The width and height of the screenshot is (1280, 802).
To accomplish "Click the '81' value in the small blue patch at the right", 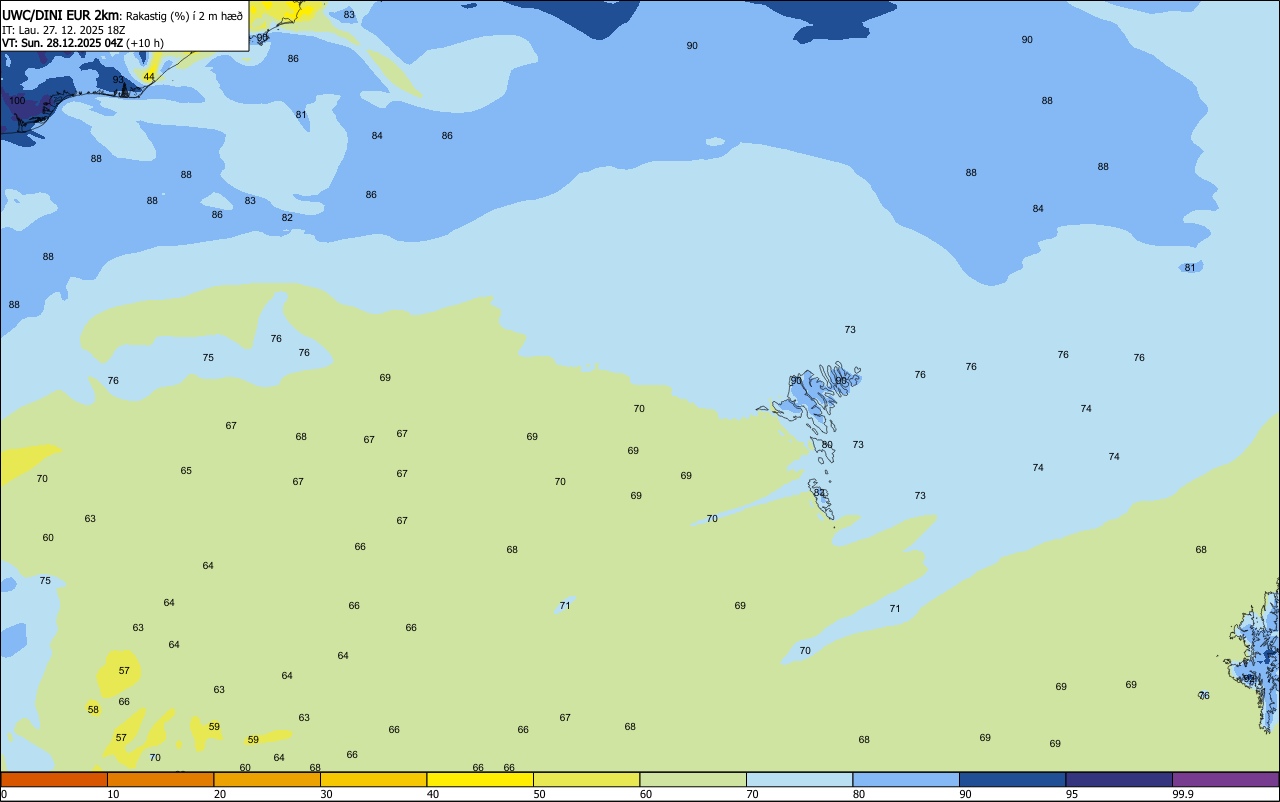I will pyautogui.click(x=1190, y=268).
